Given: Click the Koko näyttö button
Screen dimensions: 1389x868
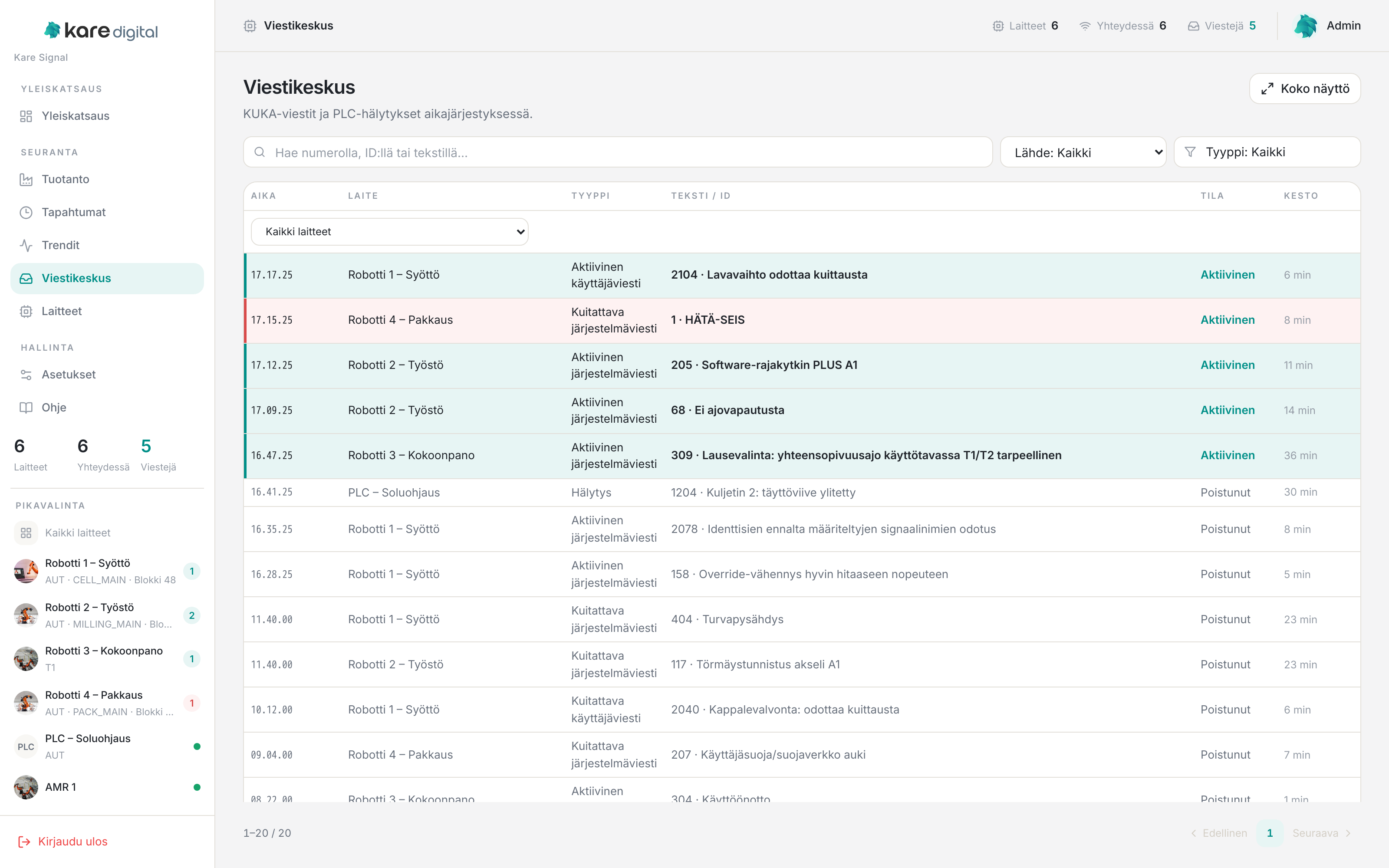Looking at the screenshot, I should tap(1305, 89).
